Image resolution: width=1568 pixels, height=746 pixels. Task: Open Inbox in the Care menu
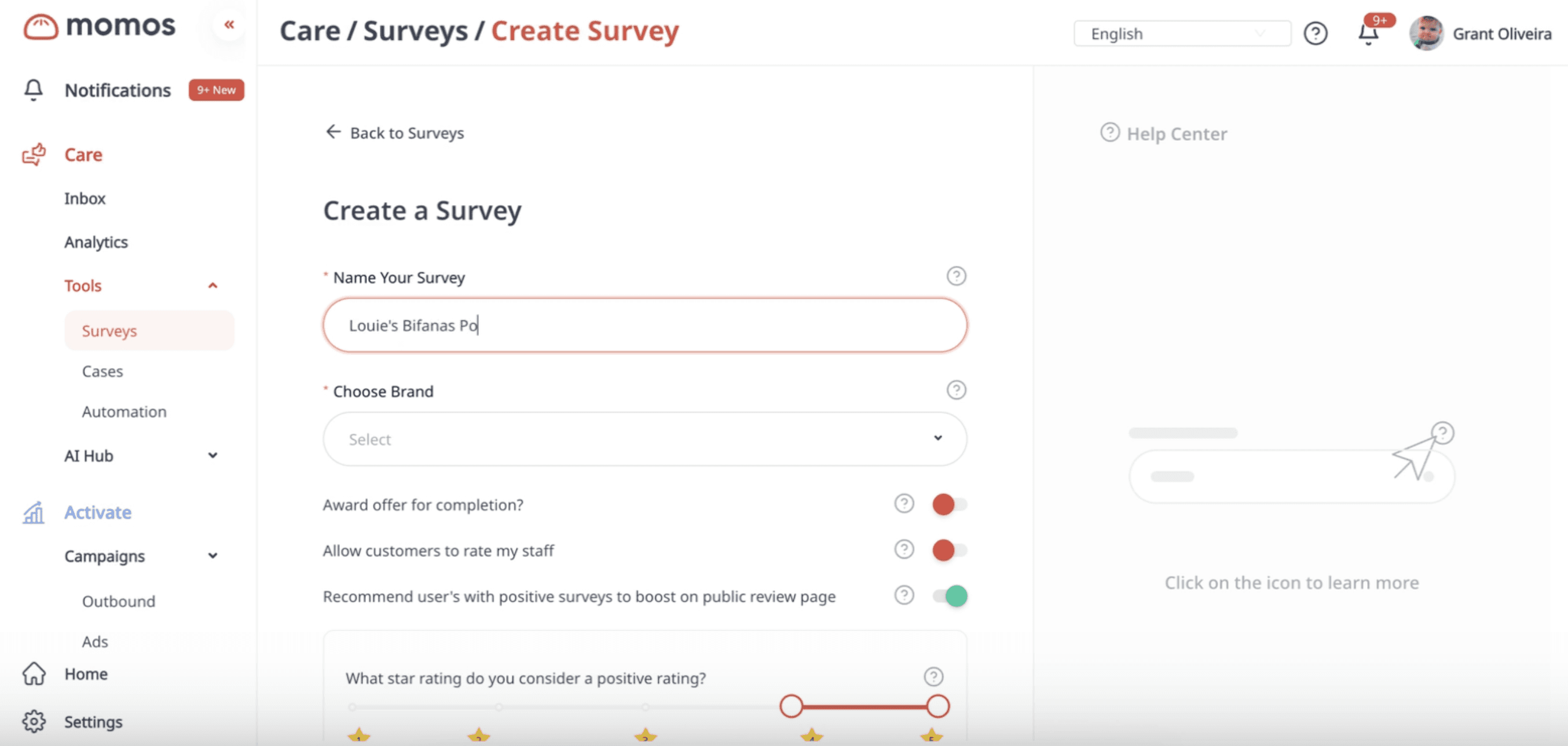[85, 199]
